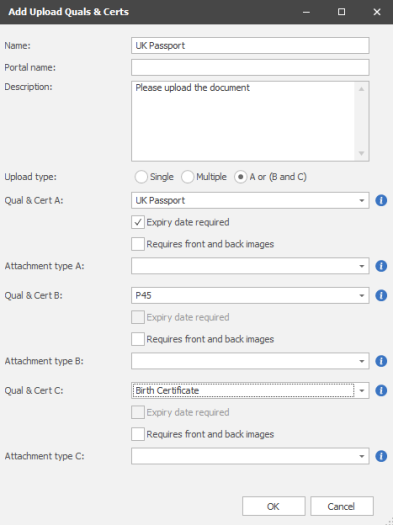Select the A or (B and C) option

240,177
